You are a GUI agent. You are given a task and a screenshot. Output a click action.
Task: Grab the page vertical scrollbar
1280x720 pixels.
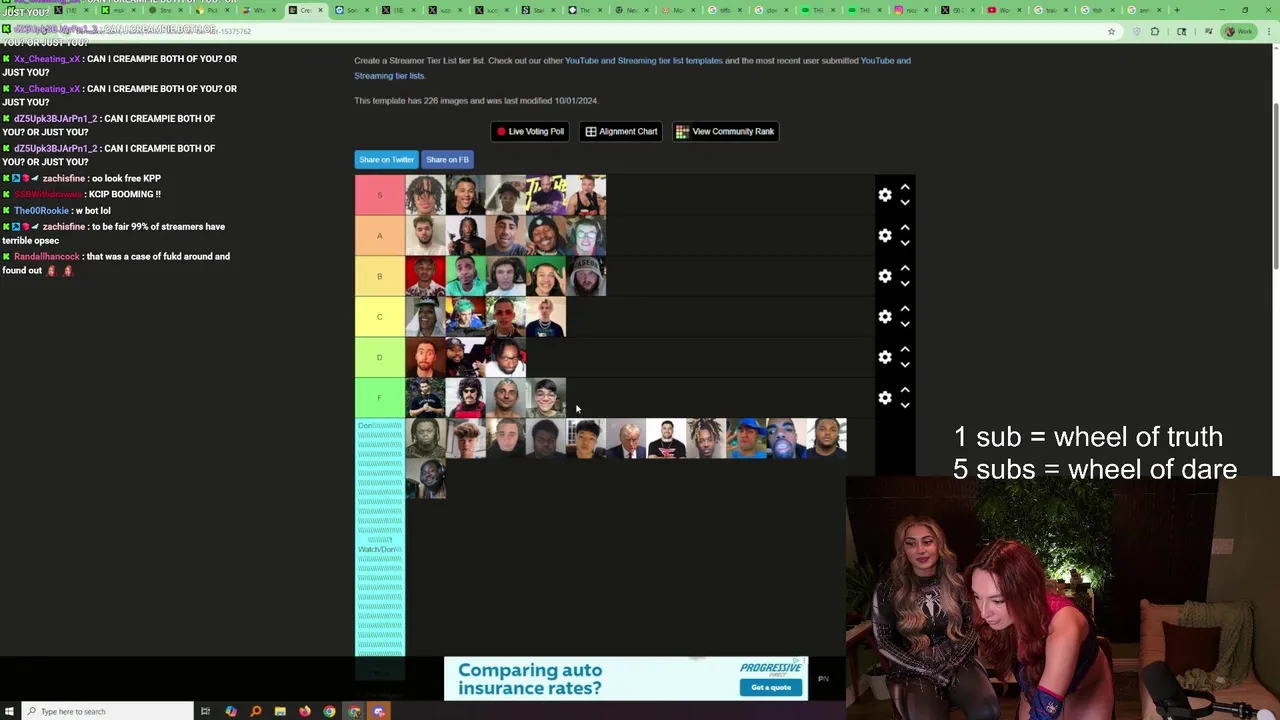pyautogui.click(x=1275, y=185)
